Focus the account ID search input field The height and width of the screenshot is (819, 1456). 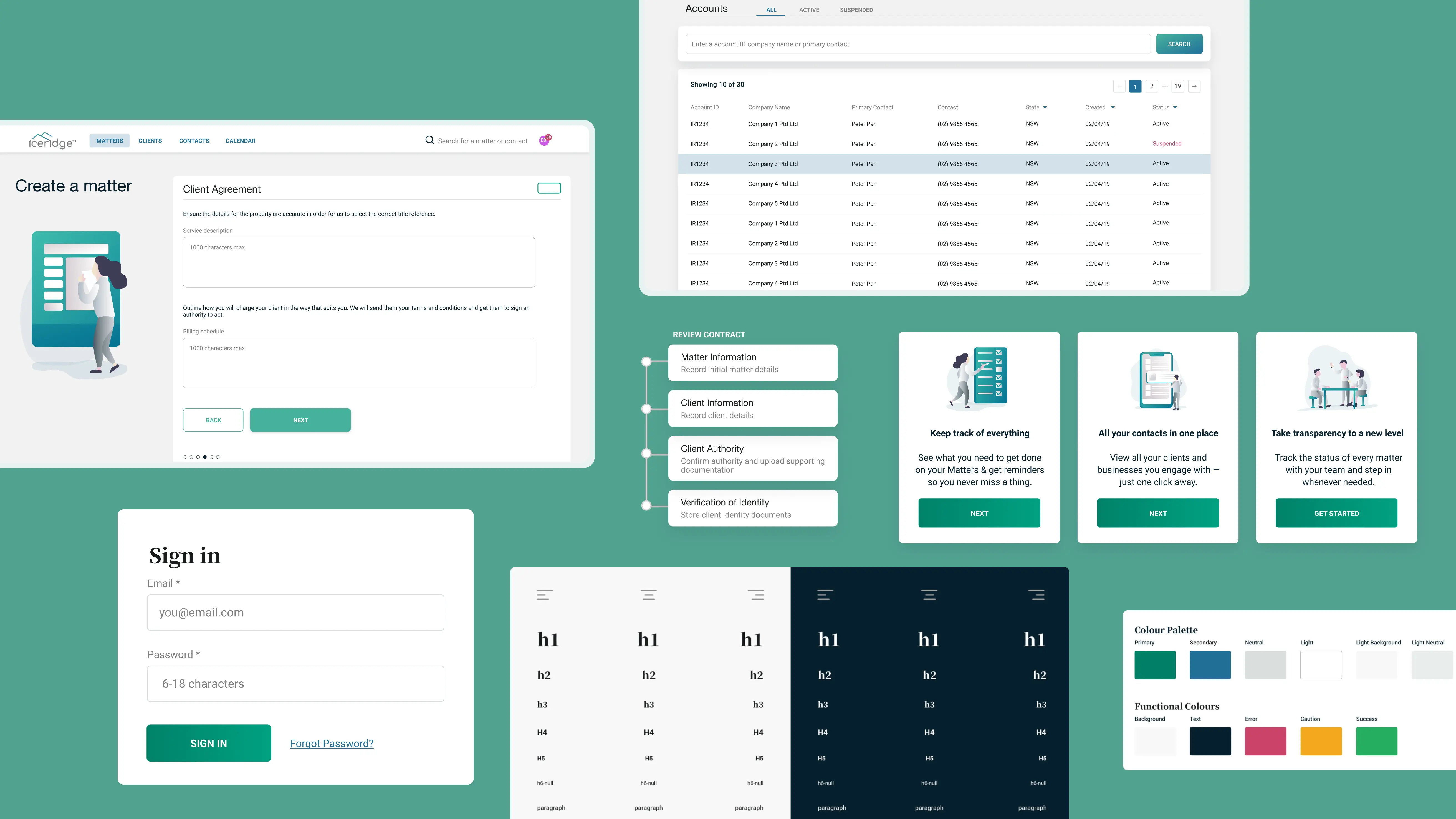pyautogui.click(x=918, y=44)
